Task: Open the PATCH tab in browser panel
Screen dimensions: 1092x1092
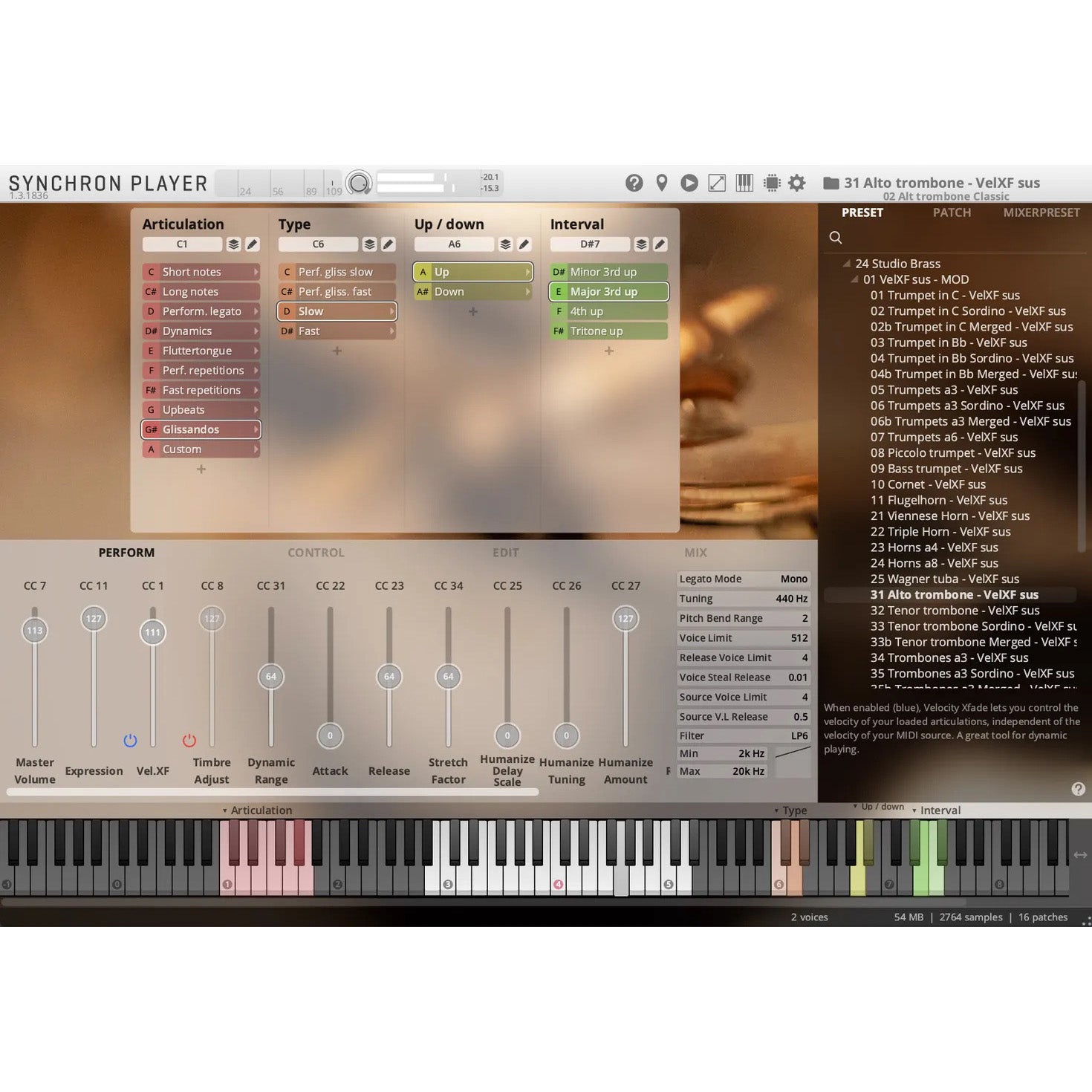Action: pyautogui.click(x=952, y=212)
